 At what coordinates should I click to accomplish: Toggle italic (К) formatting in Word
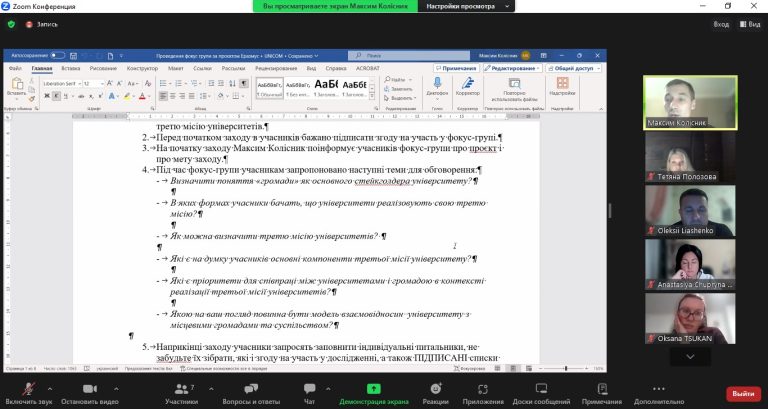pyautogui.click(x=56, y=96)
